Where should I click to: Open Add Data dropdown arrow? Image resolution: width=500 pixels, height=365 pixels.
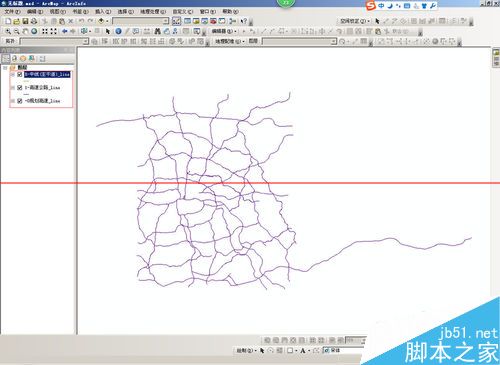tap(107, 21)
